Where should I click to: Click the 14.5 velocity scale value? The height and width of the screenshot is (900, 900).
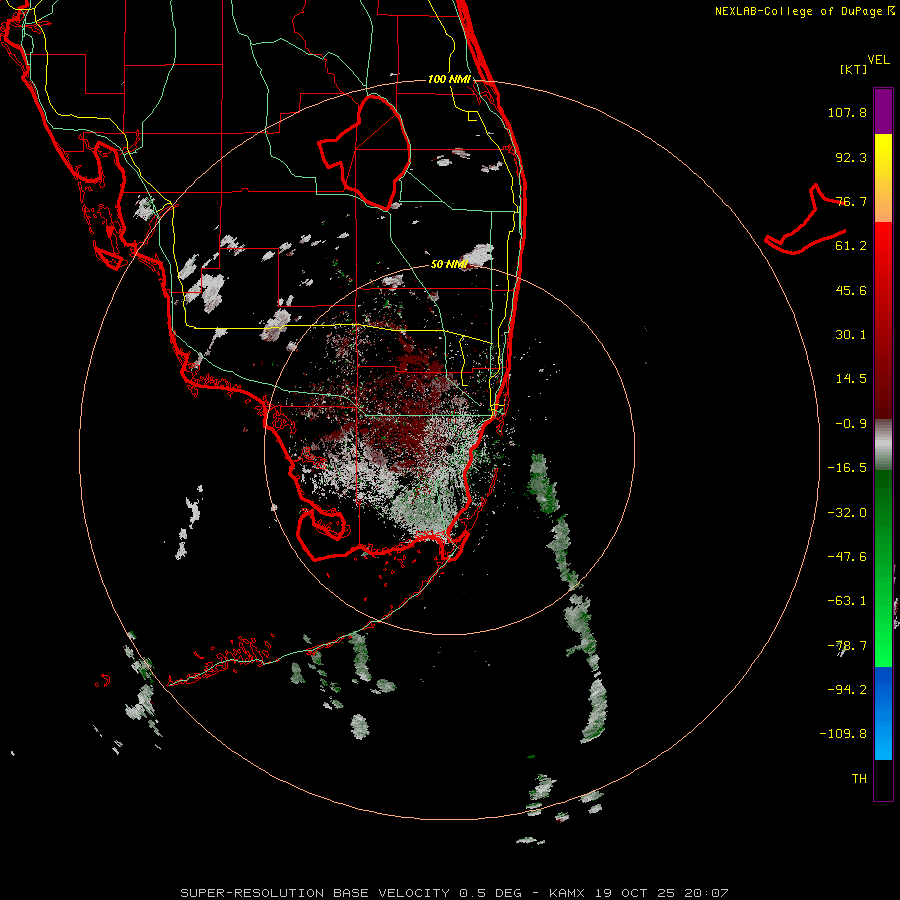[x=851, y=379]
